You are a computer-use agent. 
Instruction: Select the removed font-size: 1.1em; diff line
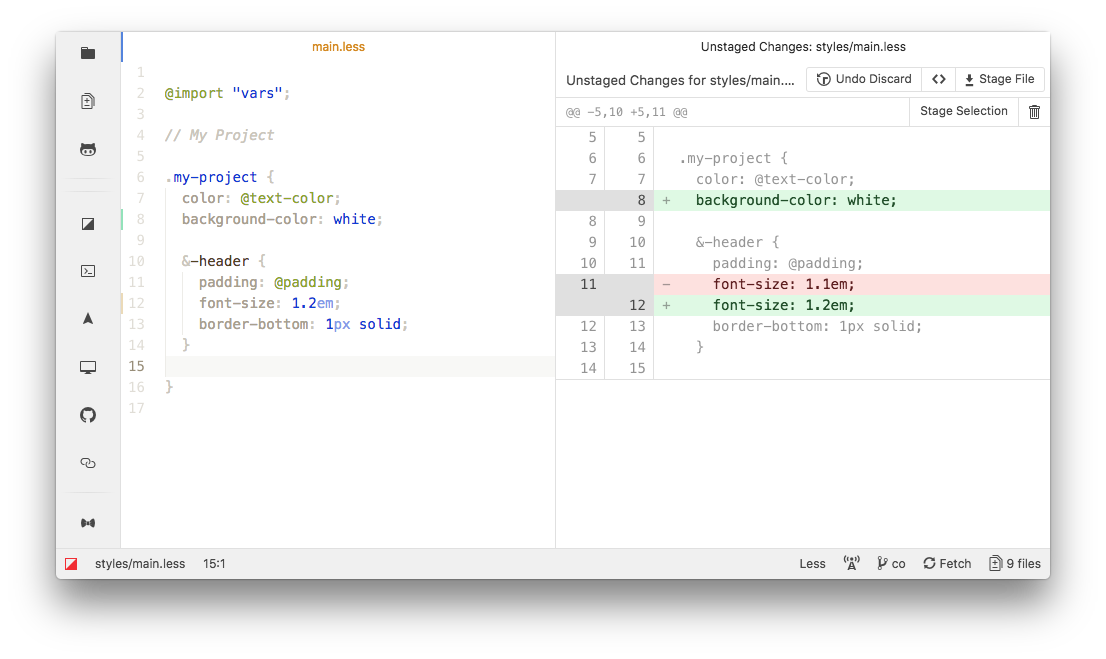(803, 284)
